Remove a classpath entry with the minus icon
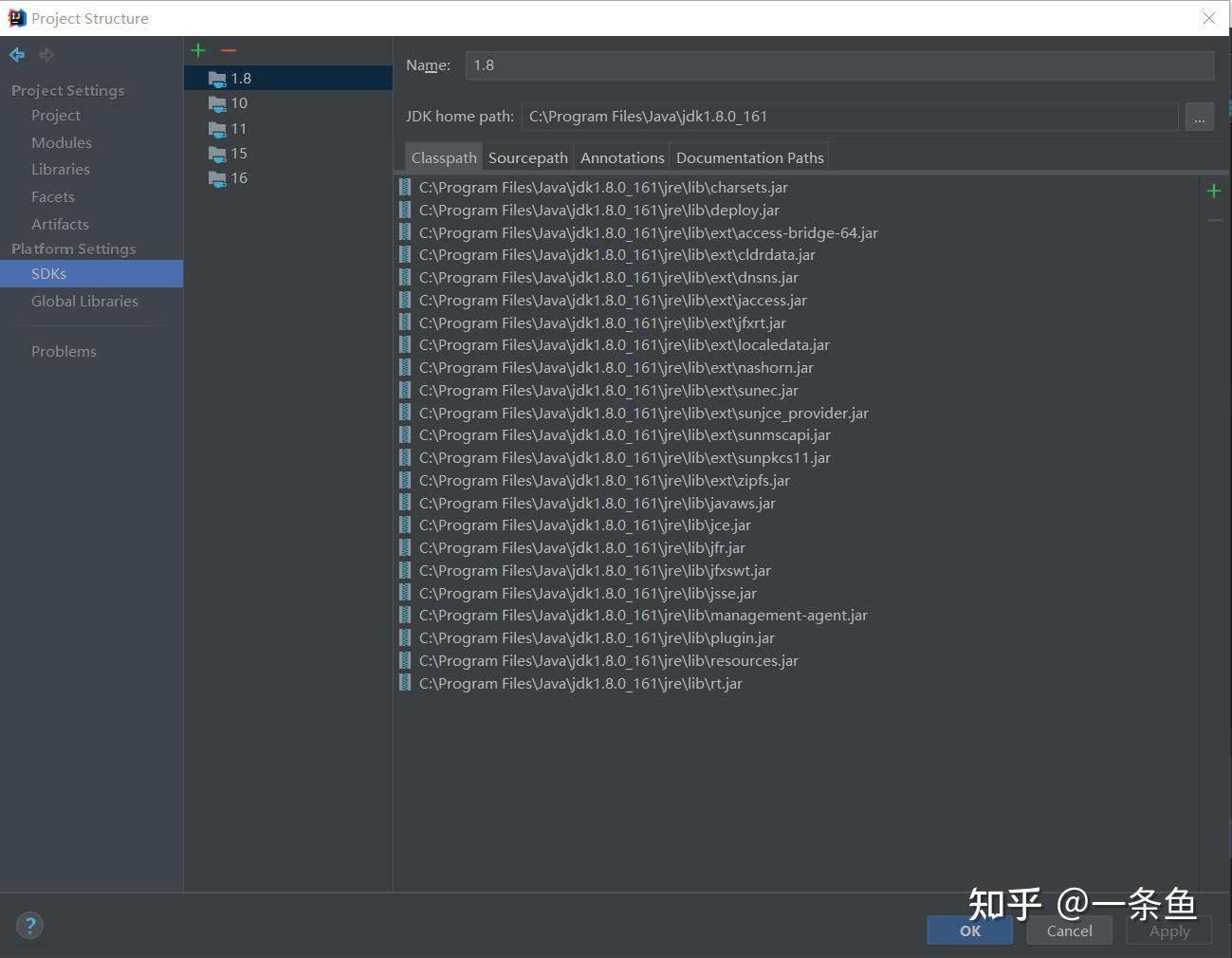The image size is (1232, 958). 1214,220
